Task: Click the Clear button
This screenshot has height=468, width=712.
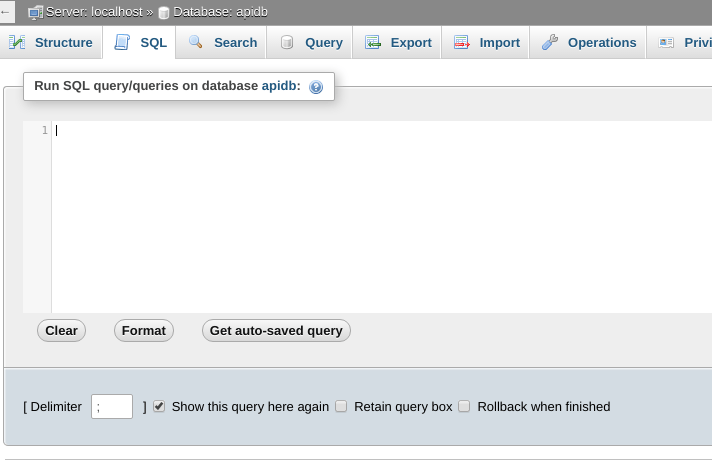Action: (61, 330)
